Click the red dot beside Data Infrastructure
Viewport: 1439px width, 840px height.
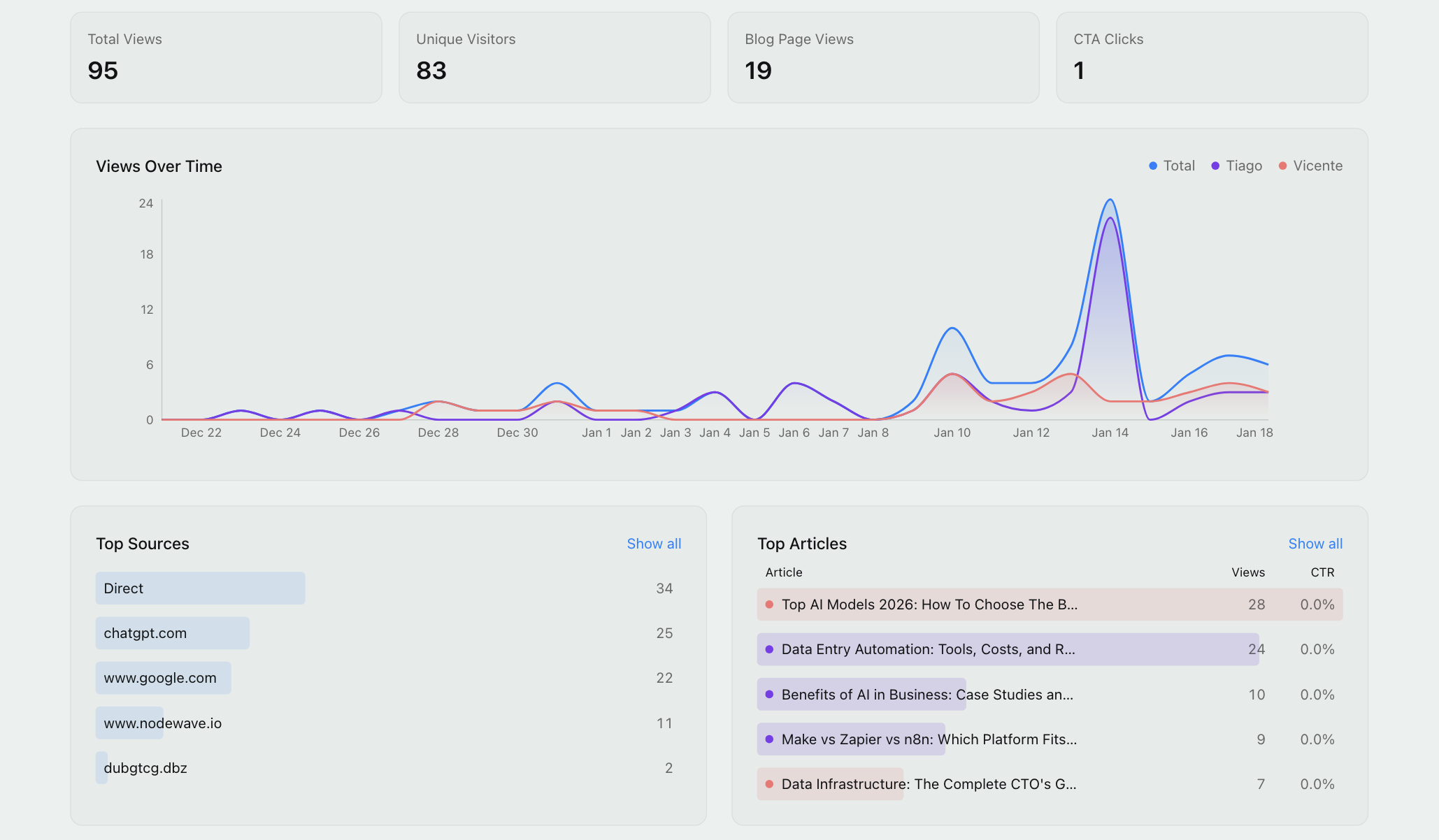(769, 784)
